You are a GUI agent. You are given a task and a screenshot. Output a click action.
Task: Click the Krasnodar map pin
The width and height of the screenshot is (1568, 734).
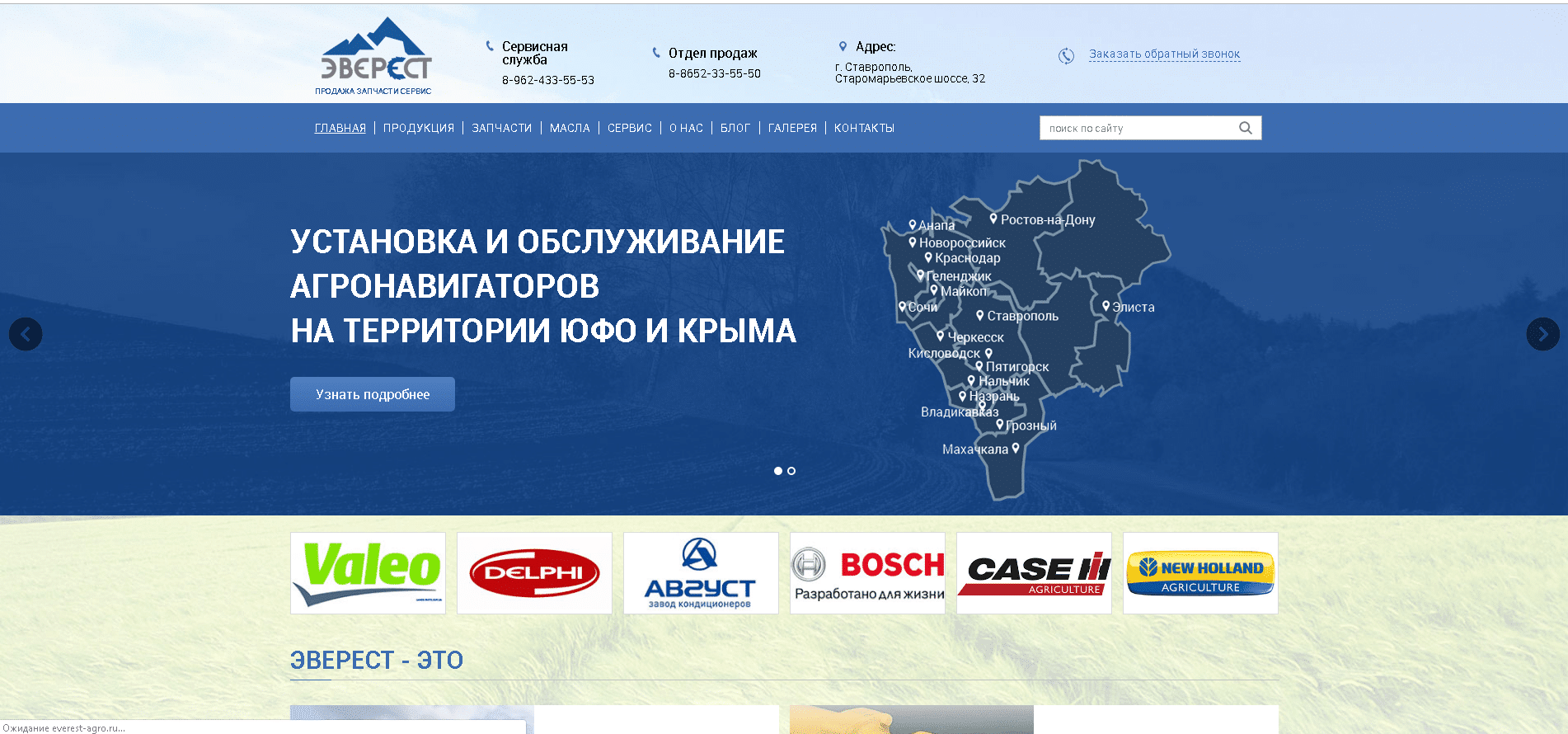coord(928,257)
